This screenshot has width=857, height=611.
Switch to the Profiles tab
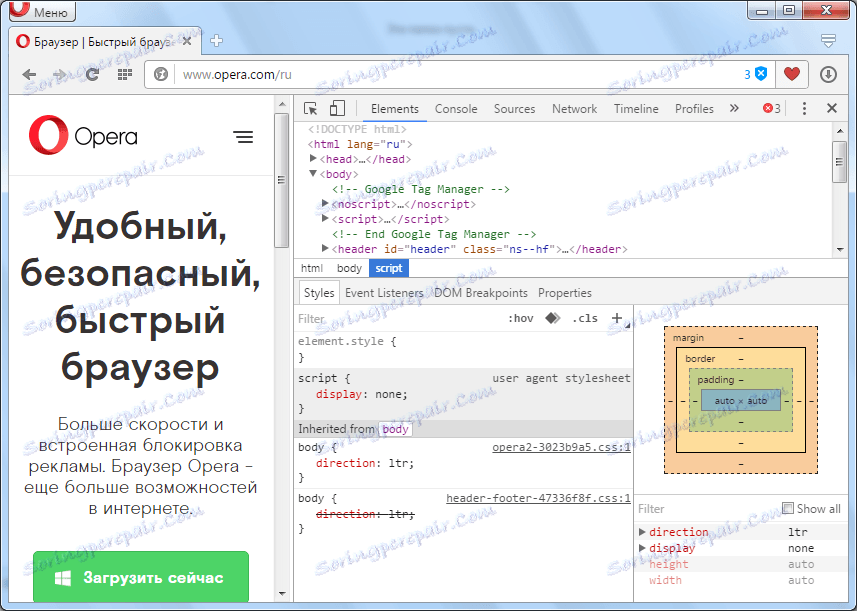pyautogui.click(x=694, y=109)
